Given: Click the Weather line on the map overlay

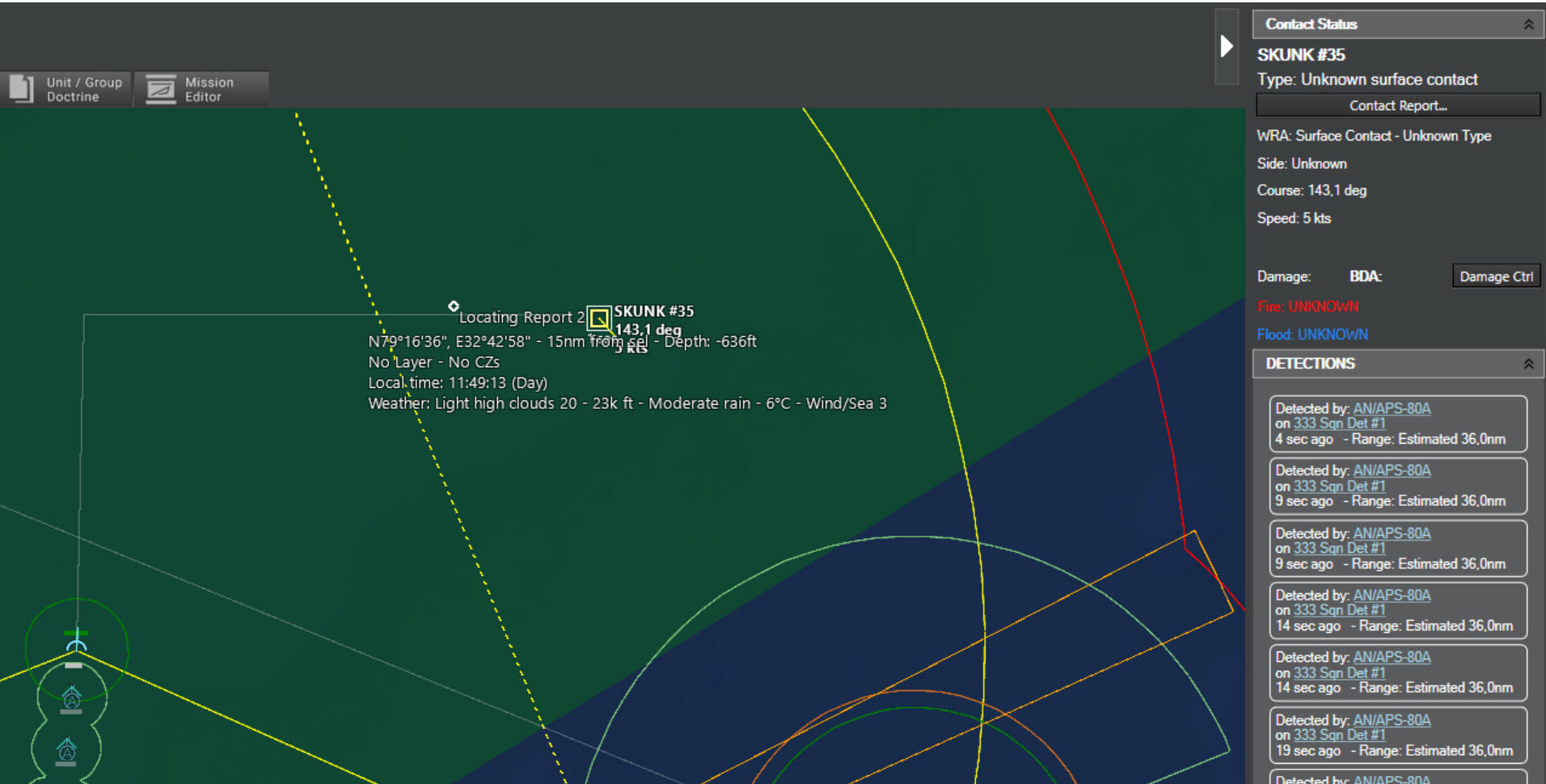Looking at the screenshot, I should point(627,403).
